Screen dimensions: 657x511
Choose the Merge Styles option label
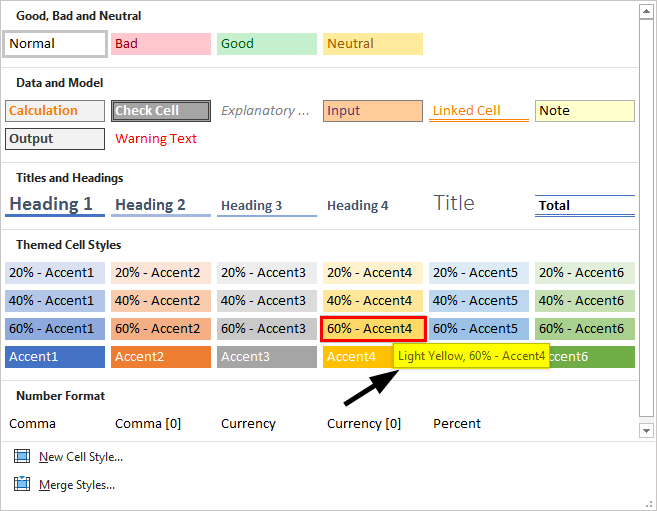[x=77, y=485]
